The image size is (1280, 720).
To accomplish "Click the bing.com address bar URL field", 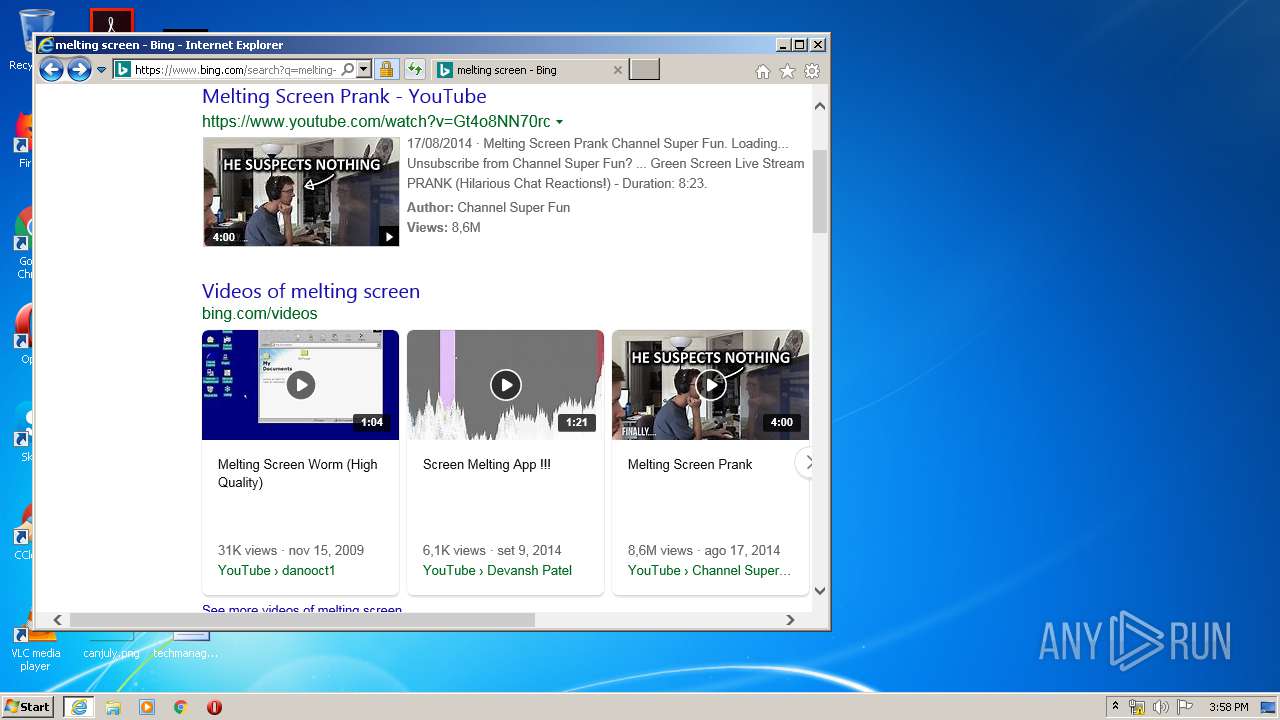I will [235, 70].
